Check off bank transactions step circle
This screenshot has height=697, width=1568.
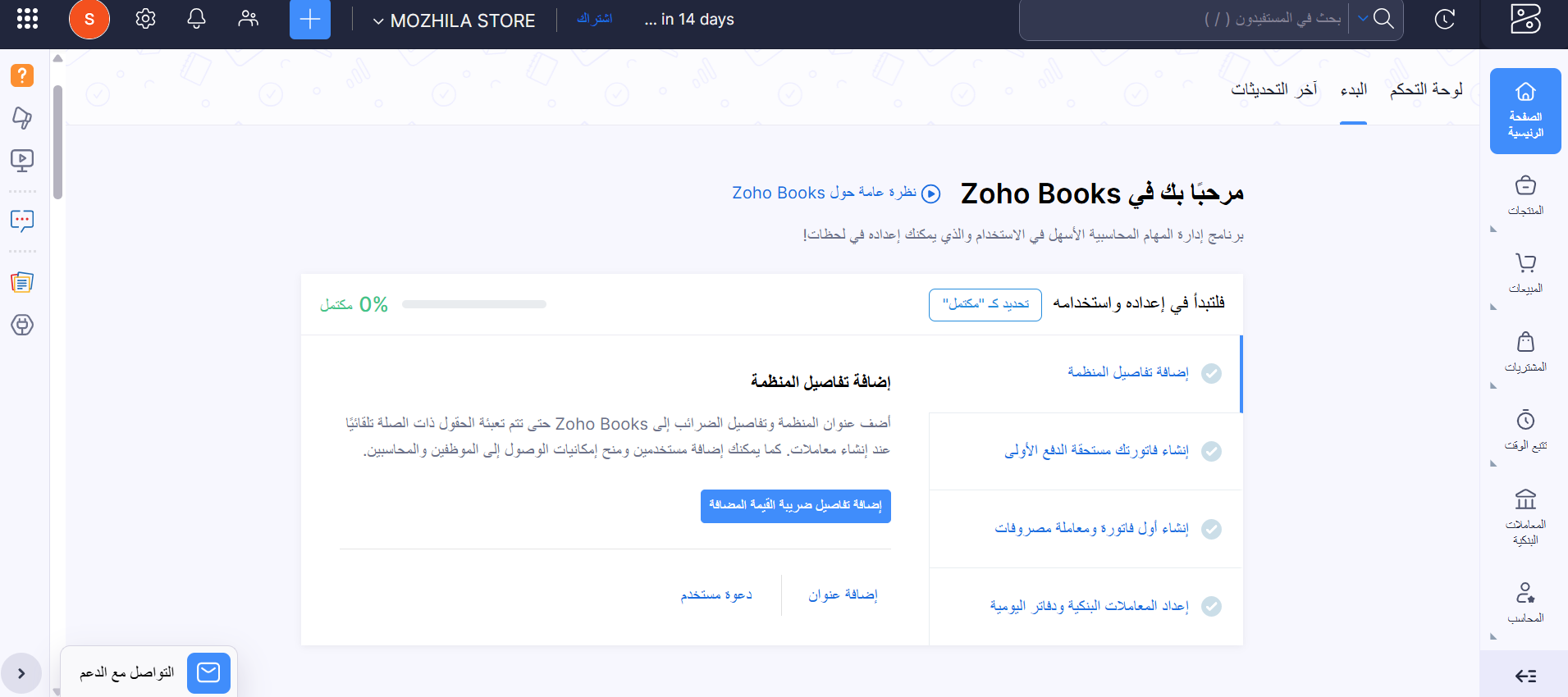tap(1211, 606)
